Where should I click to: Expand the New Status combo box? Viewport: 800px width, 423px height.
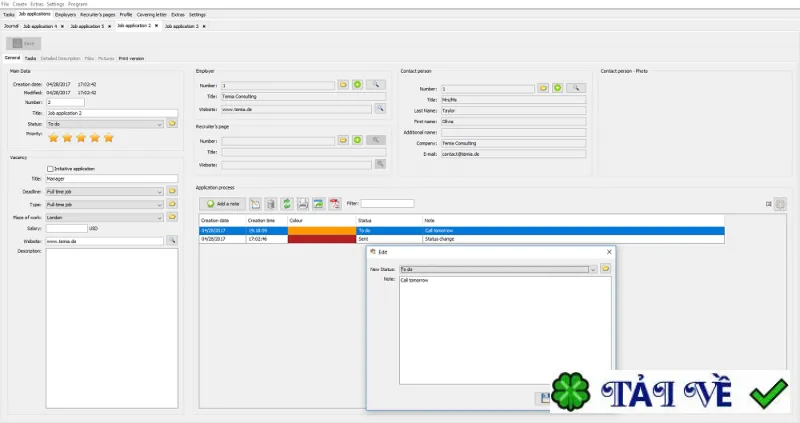(593, 269)
